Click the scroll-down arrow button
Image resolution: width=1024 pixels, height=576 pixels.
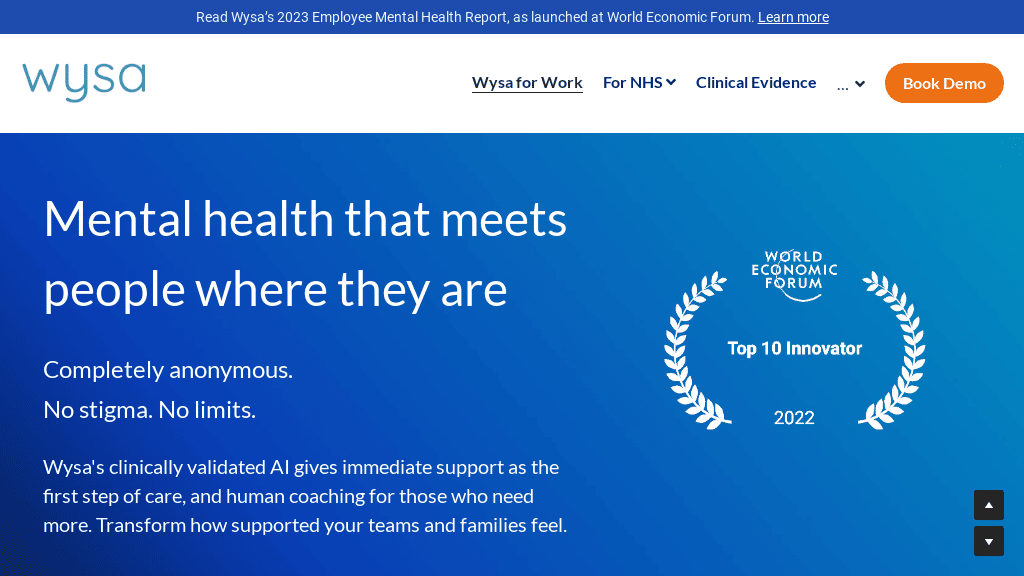pyautogui.click(x=988, y=540)
